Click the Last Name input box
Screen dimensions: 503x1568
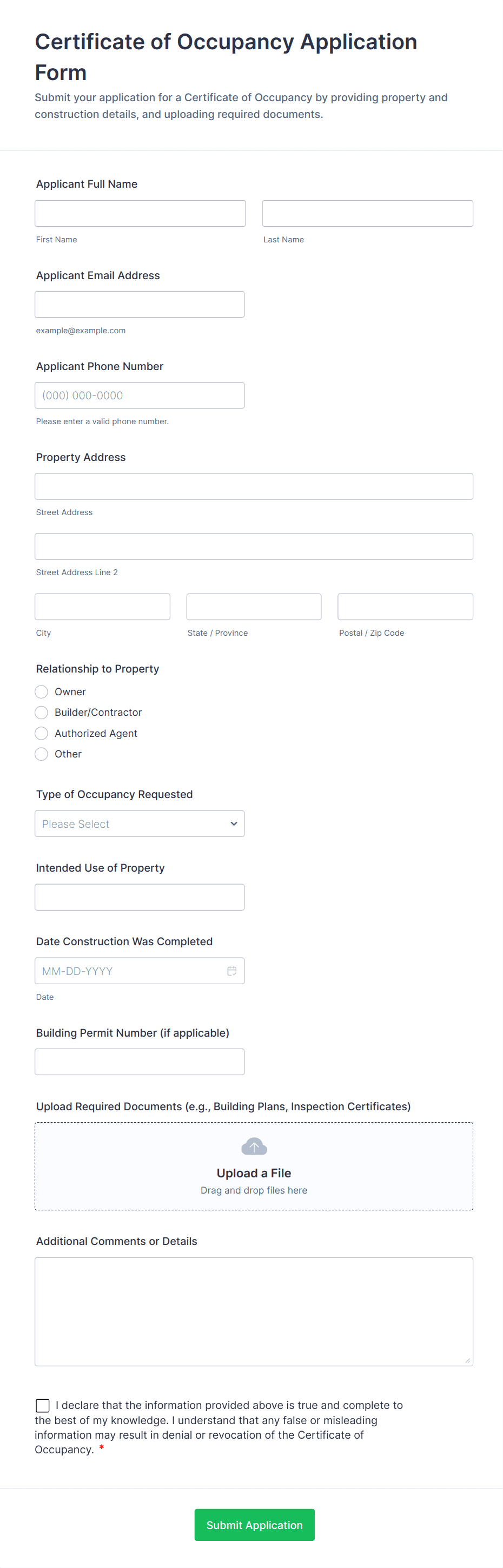click(367, 214)
